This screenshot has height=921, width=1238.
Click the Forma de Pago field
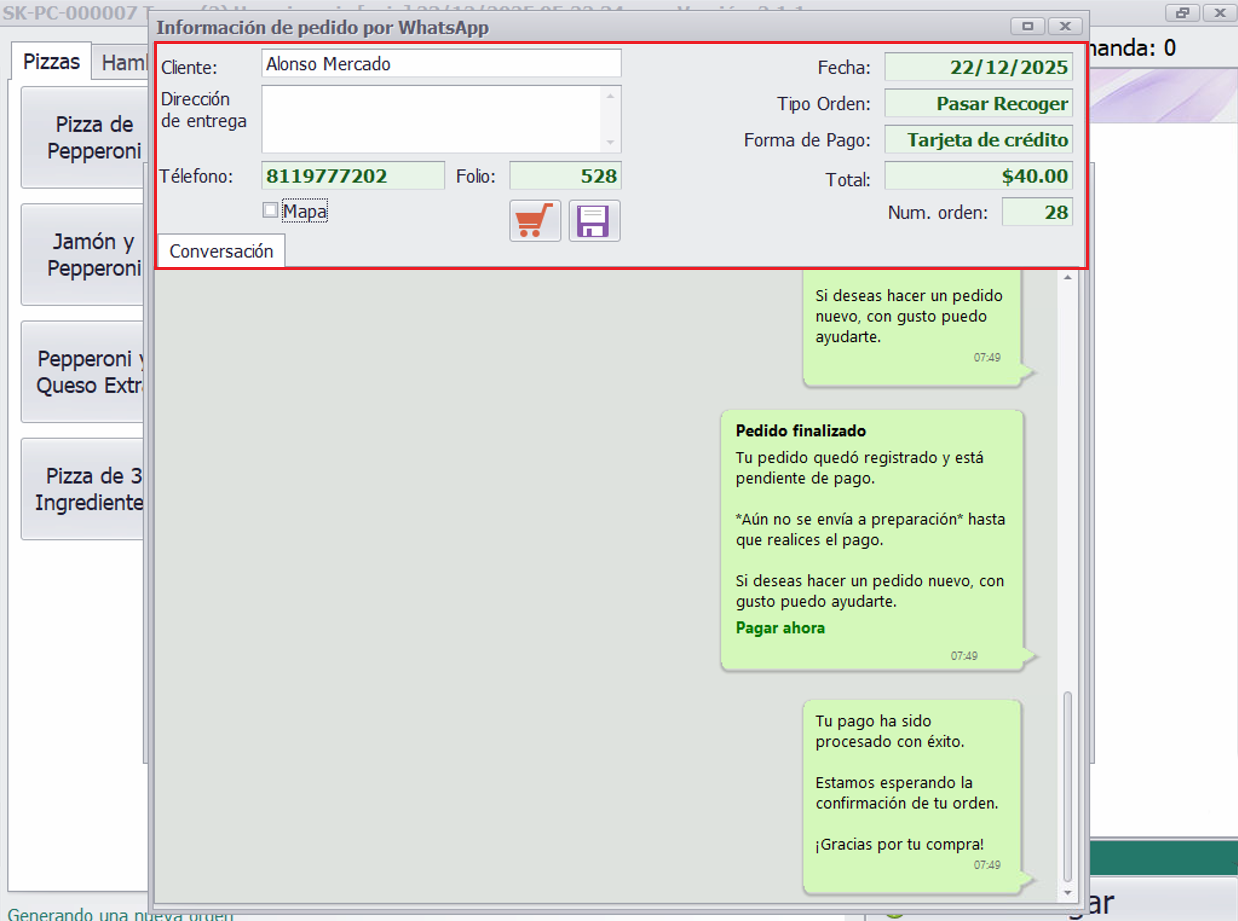978,140
